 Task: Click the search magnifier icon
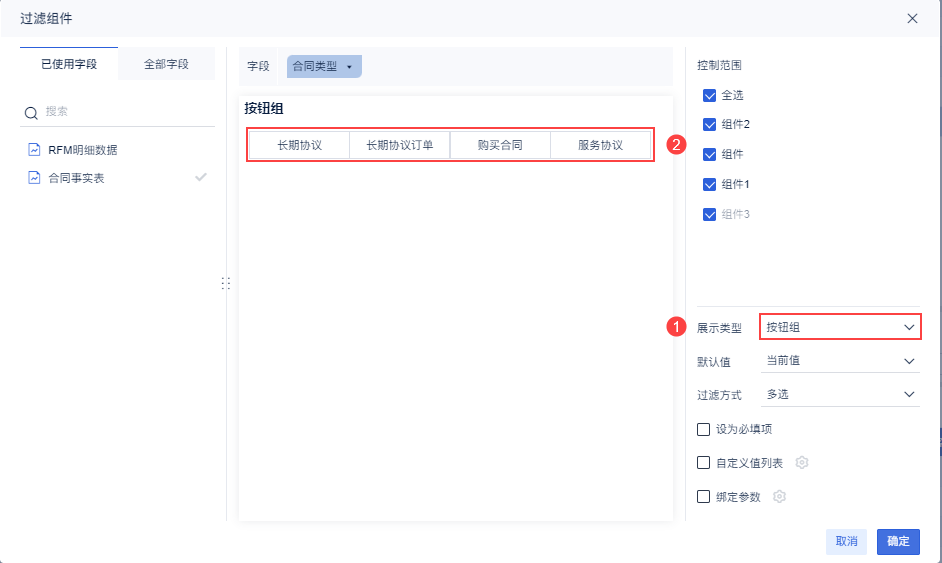tap(31, 113)
